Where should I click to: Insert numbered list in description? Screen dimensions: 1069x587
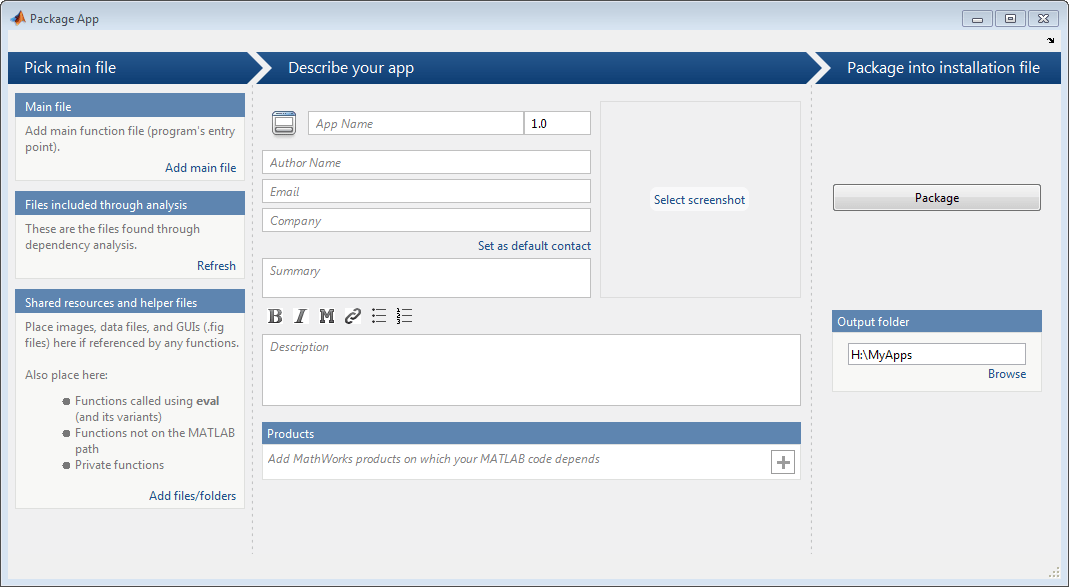[404, 316]
